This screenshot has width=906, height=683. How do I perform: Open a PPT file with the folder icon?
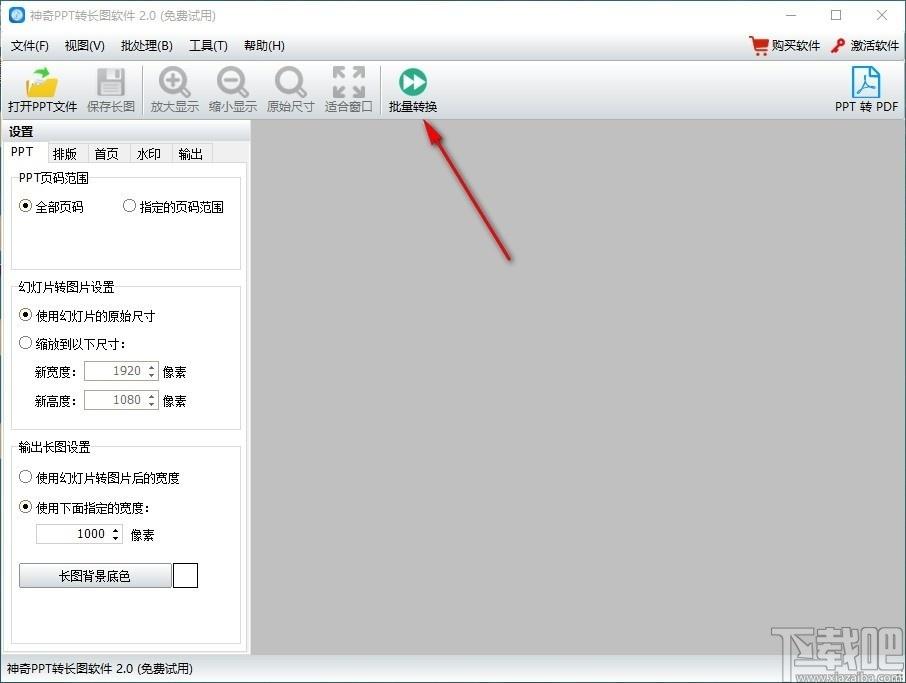42,83
